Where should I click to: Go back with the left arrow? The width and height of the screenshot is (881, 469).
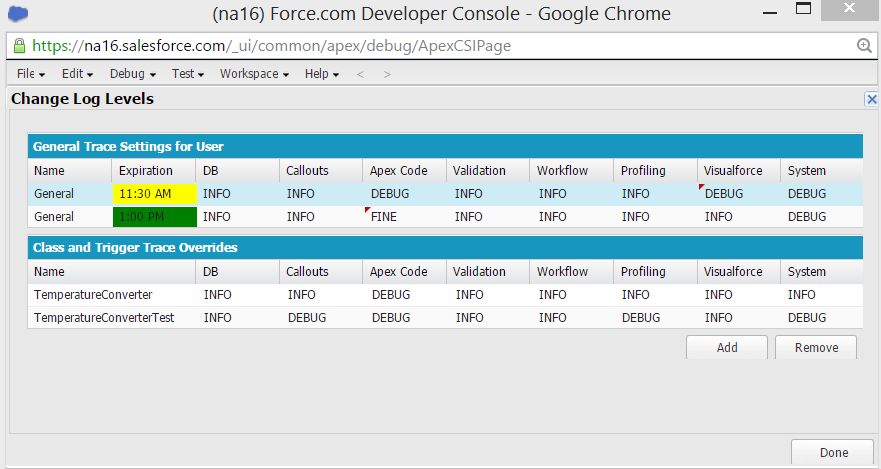point(360,74)
